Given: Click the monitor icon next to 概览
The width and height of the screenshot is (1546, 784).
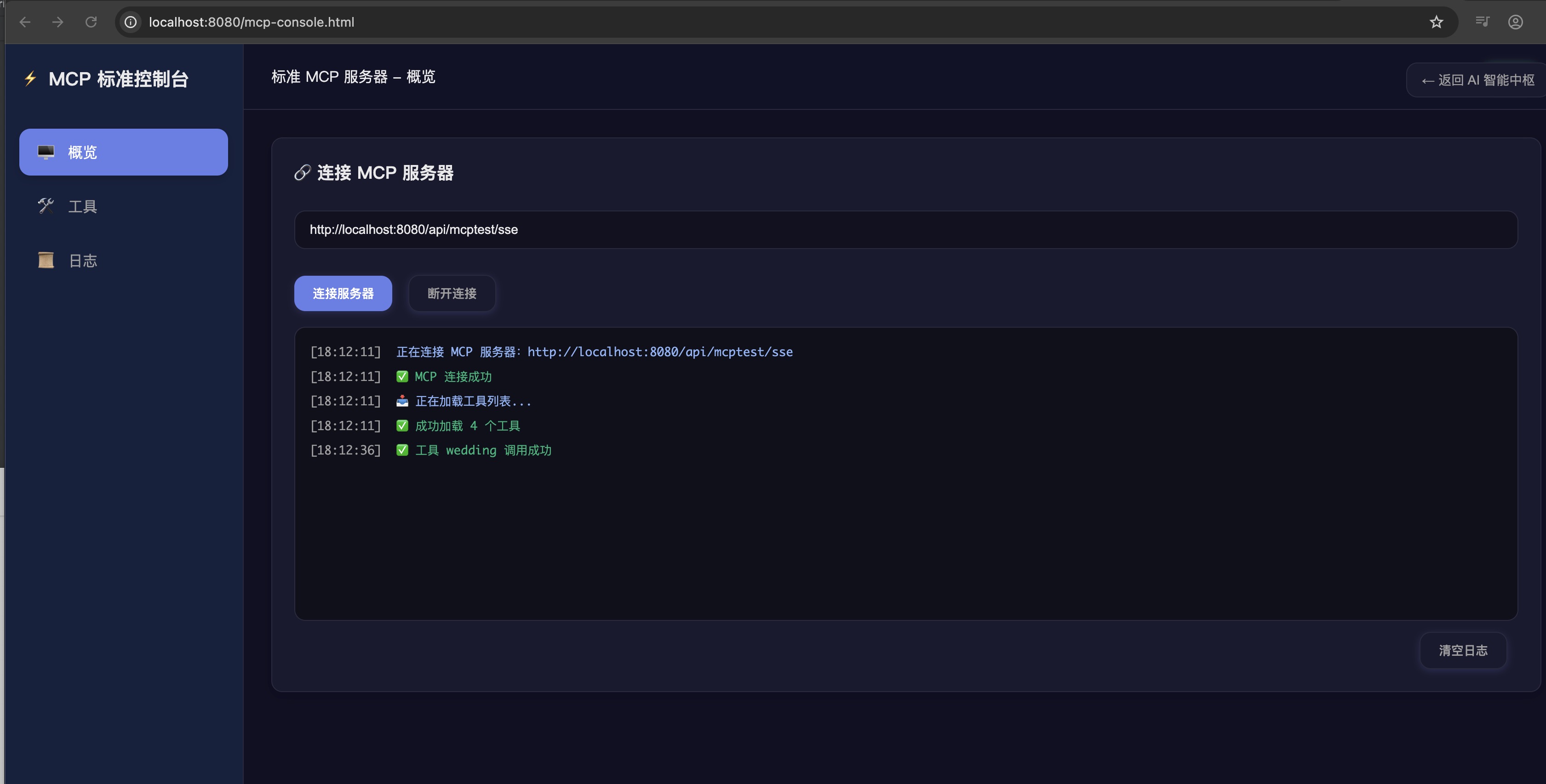Looking at the screenshot, I should 46,153.
